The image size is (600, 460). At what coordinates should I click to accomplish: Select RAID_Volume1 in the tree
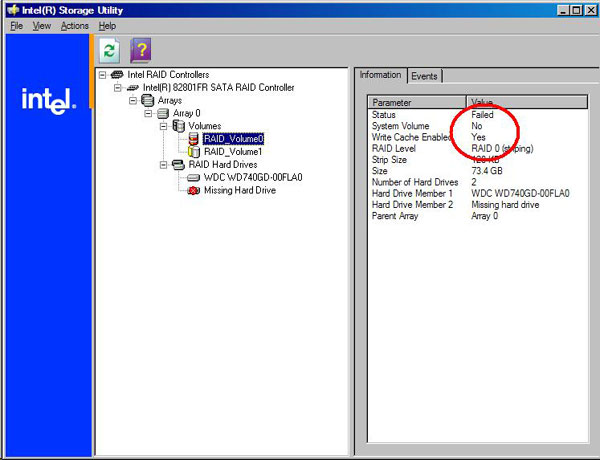tap(233, 152)
